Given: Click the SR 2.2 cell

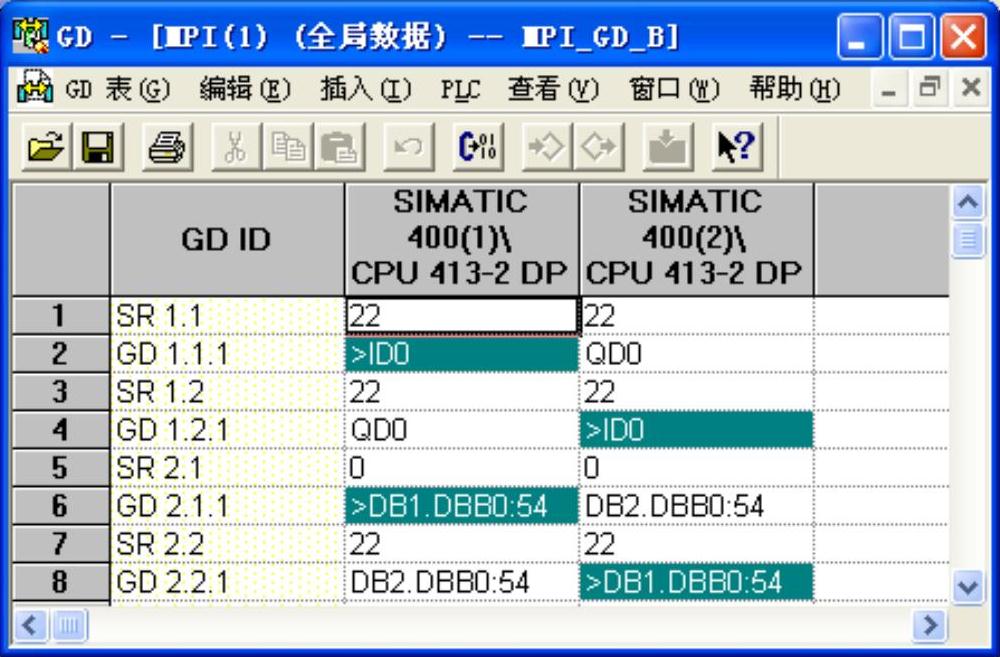Looking at the screenshot, I should (227, 544).
